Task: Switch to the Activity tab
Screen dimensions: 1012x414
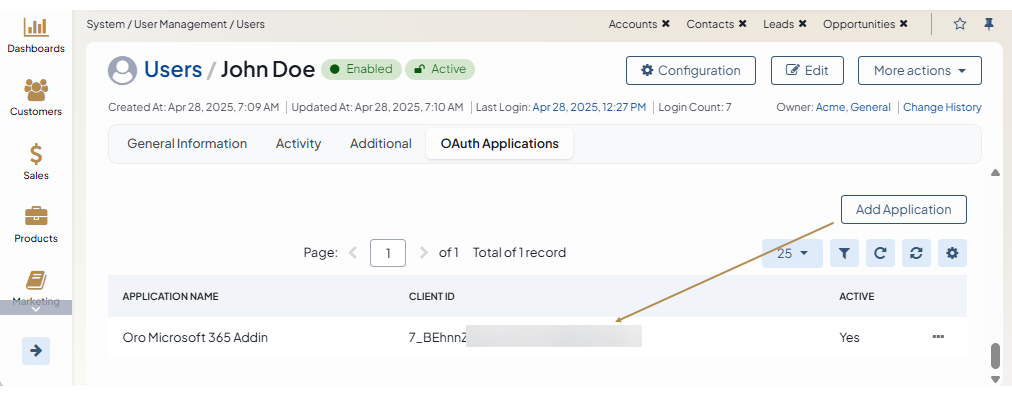Action: click(298, 144)
